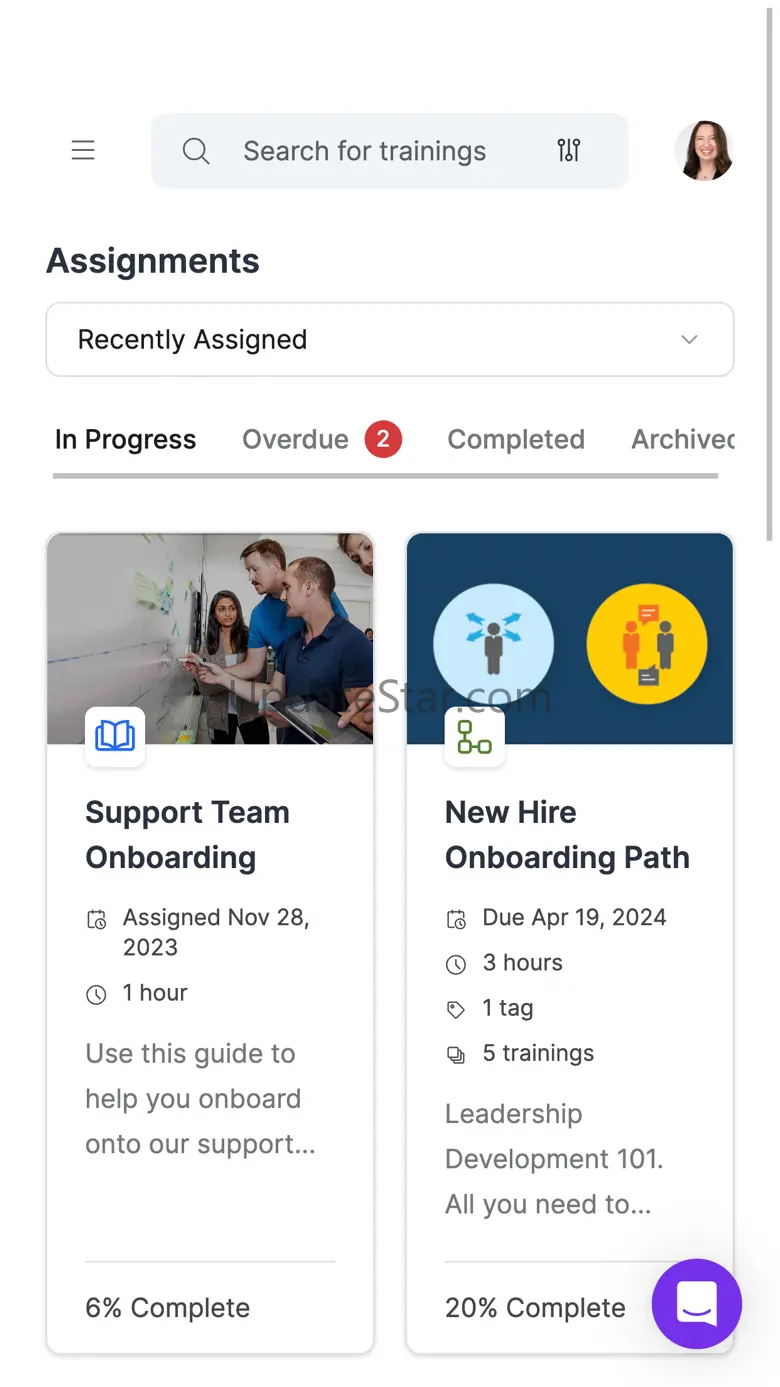The width and height of the screenshot is (780, 1387).
Task: Open New Hire Onboarding Path title
Action: (x=567, y=835)
